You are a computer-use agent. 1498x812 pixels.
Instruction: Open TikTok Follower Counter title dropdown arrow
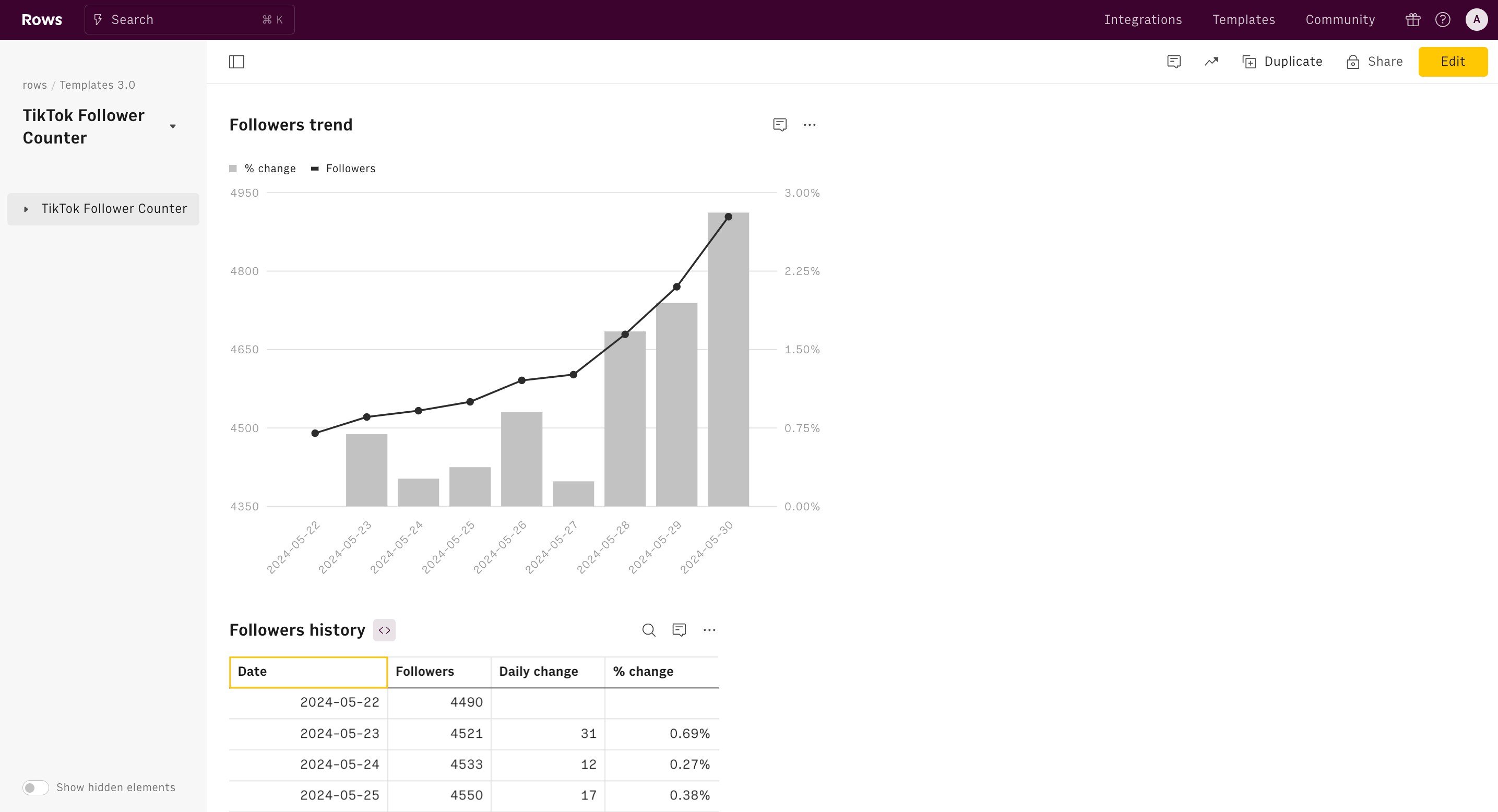coord(173,127)
